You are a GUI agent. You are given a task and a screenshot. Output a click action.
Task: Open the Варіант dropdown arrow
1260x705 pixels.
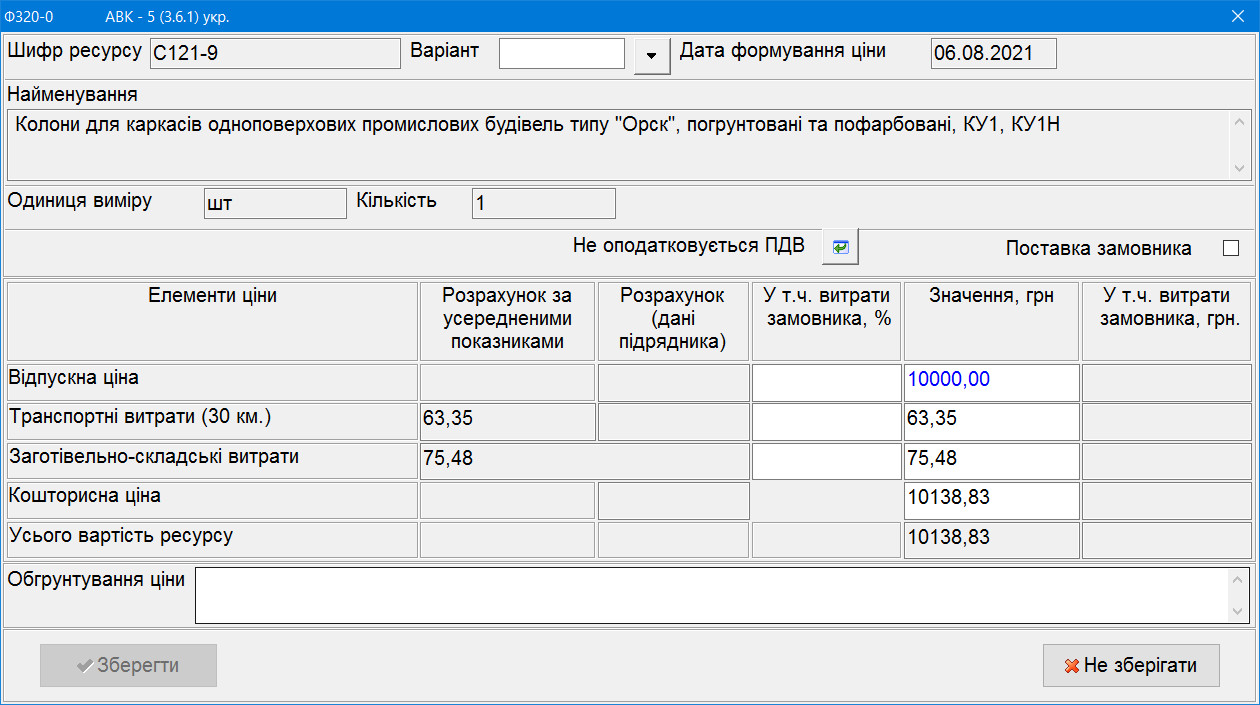pos(652,55)
